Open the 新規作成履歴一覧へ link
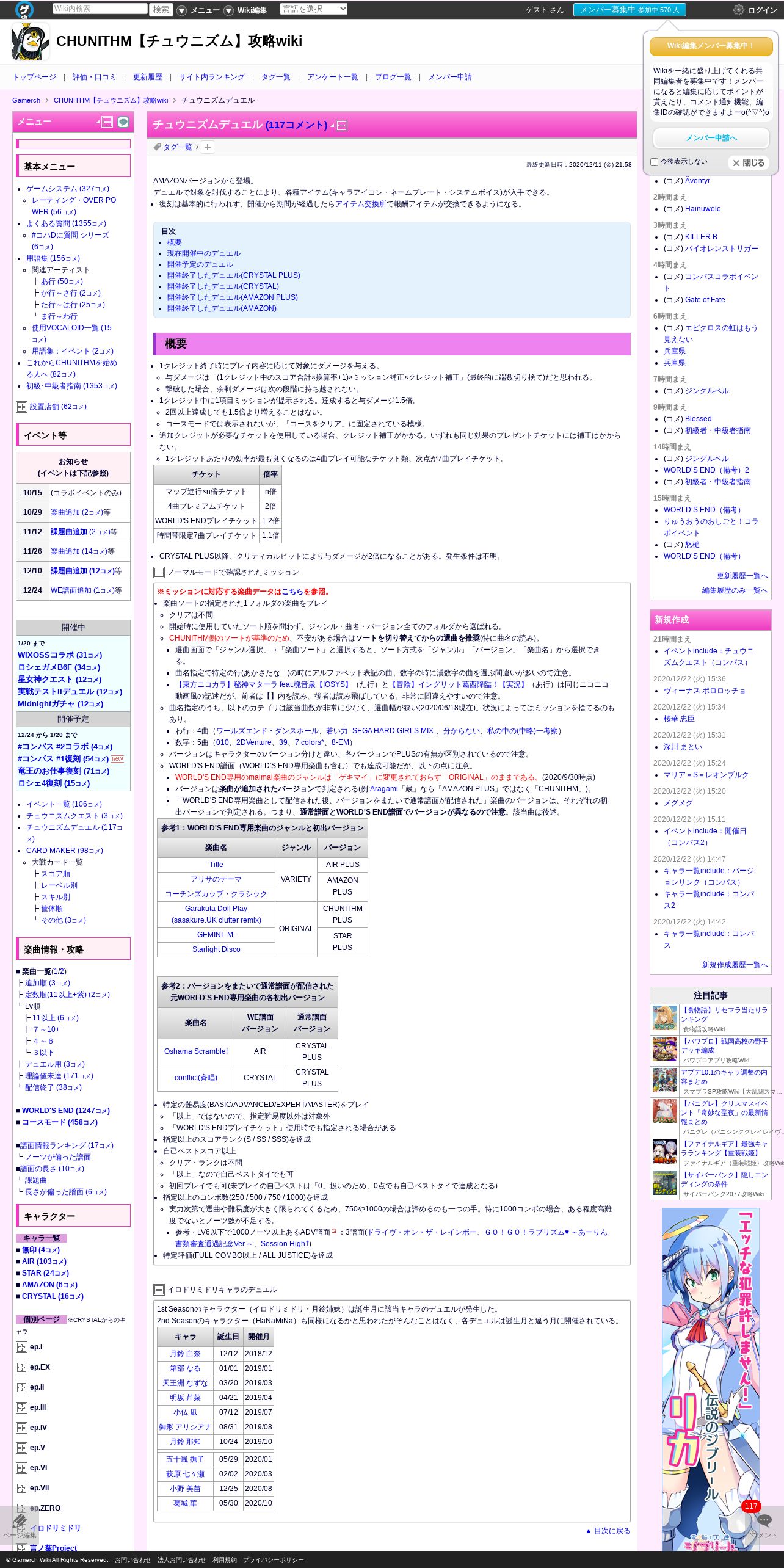Screen dimensions: 784x1568 735,965
